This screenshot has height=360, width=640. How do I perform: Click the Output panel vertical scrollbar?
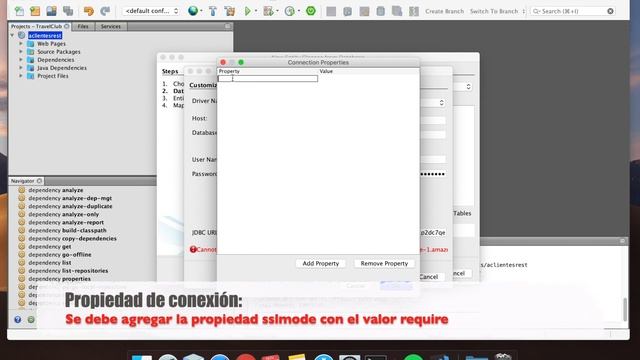(625, 309)
